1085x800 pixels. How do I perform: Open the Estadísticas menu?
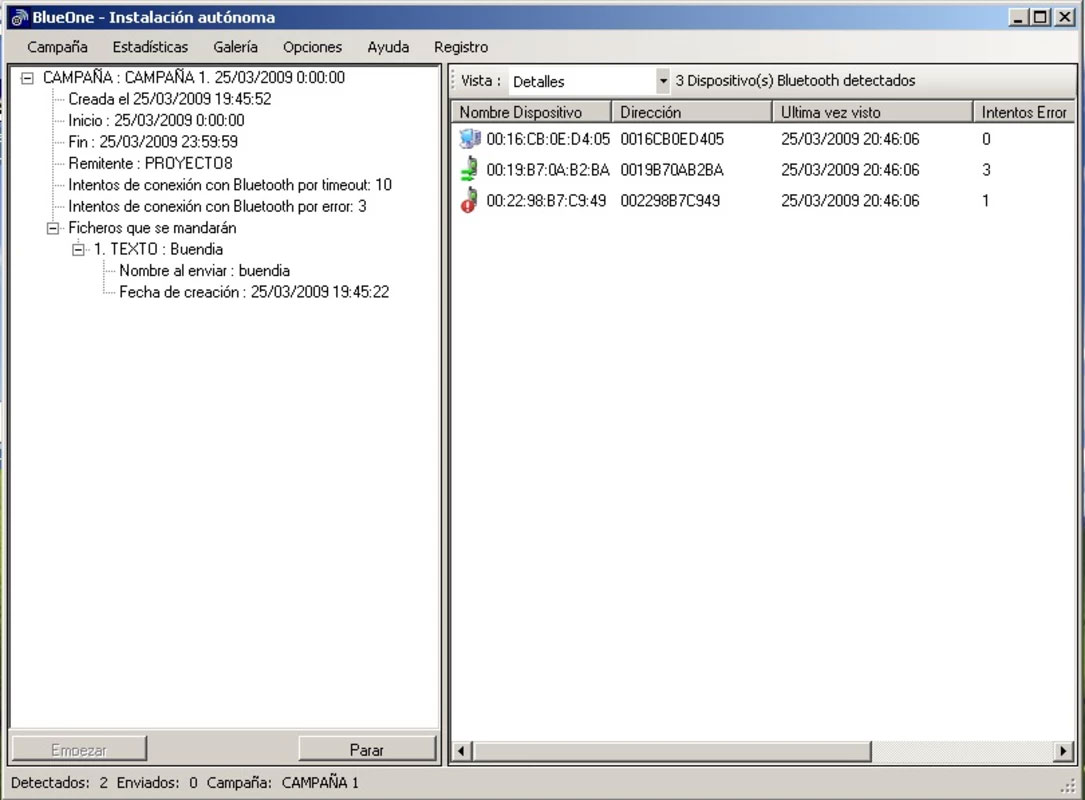150,47
